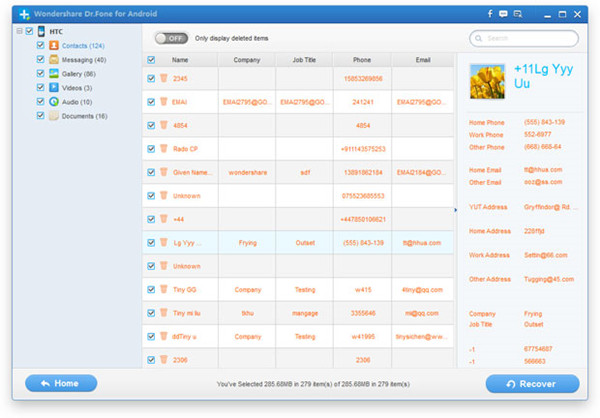Image resolution: width=600 pixels, height=418 pixels.
Task: Uncheck the Contacts (124) checkbox
Action: 40,45
